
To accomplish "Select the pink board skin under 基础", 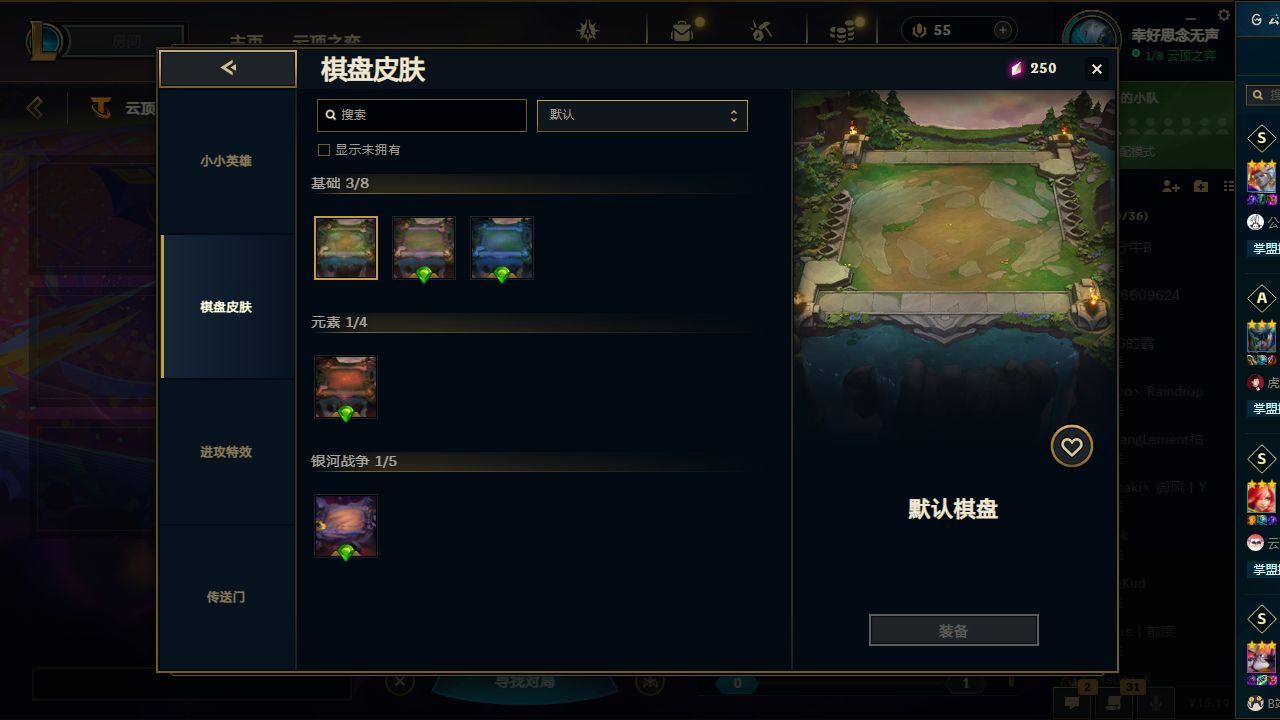I will pyautogui.click(x=424, y=248).
